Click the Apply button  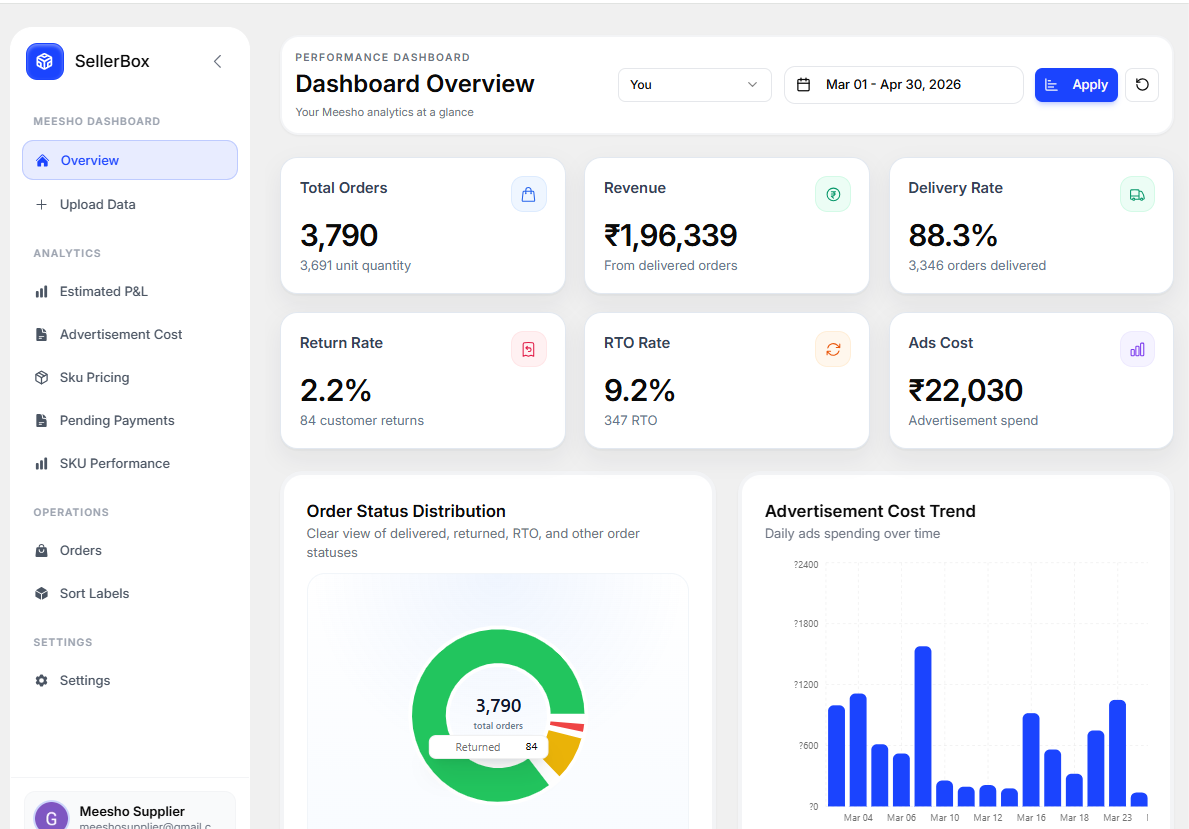click(1076, 85)
